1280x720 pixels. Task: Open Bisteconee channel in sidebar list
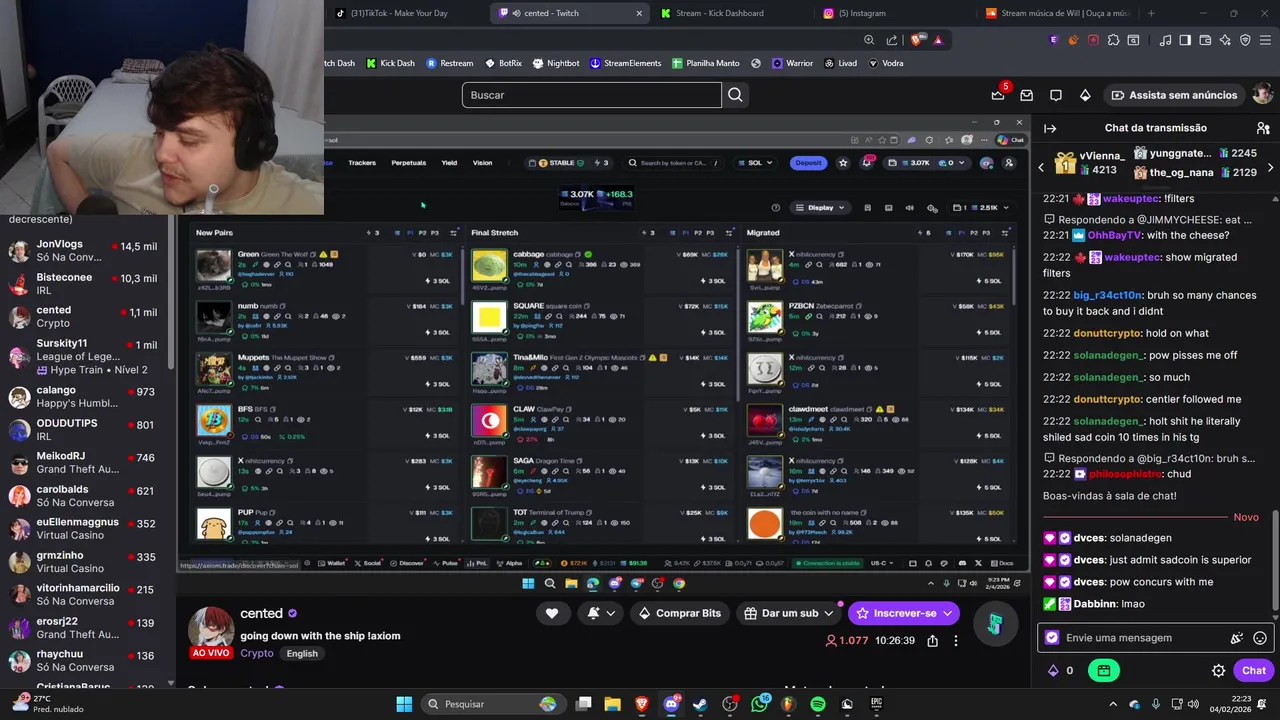(x=88, y=283)
